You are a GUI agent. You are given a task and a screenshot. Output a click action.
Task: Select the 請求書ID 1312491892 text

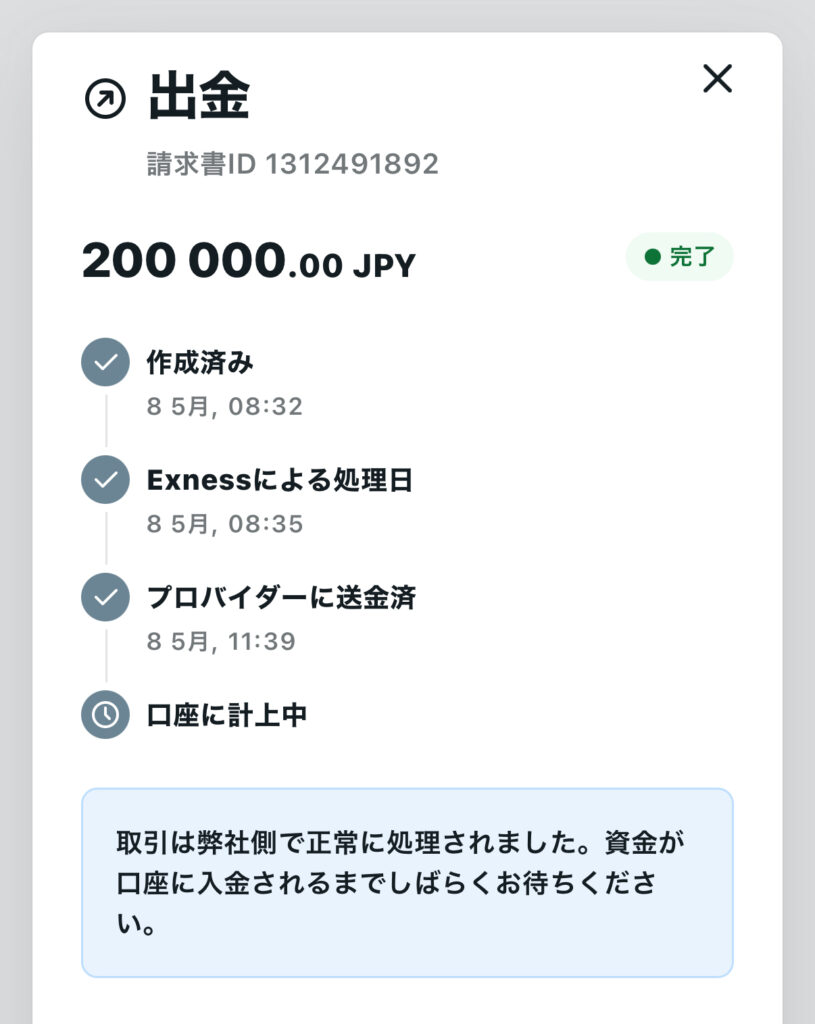(x=292, y=164)
